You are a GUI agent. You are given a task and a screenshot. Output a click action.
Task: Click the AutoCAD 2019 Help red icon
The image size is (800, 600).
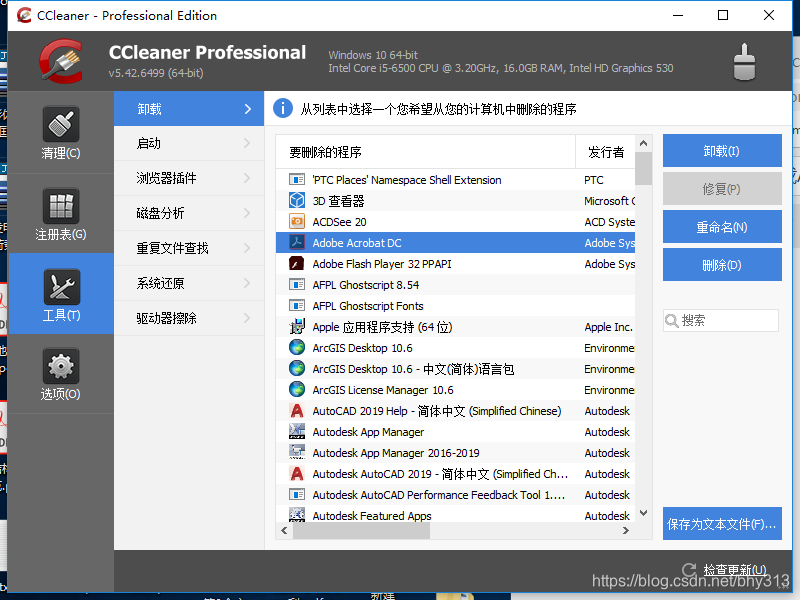(x=297, y=410)
